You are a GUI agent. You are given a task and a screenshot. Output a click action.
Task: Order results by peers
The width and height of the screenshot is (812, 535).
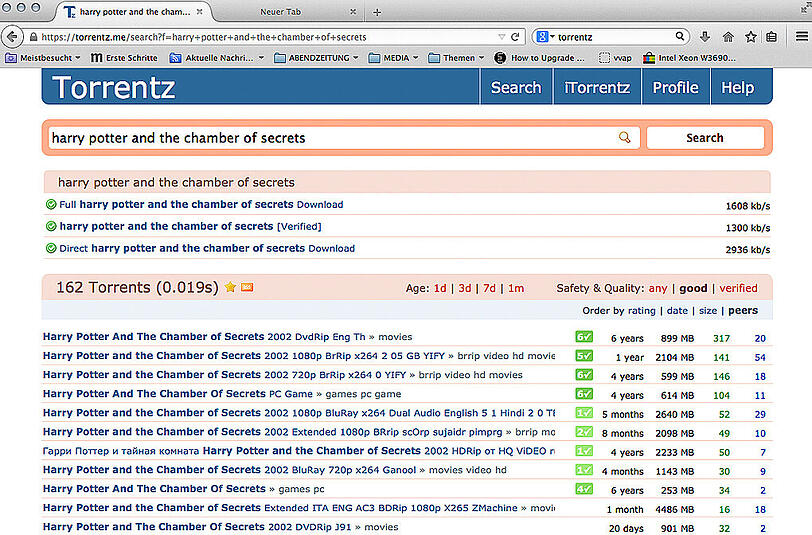click(x=743, y=311)
